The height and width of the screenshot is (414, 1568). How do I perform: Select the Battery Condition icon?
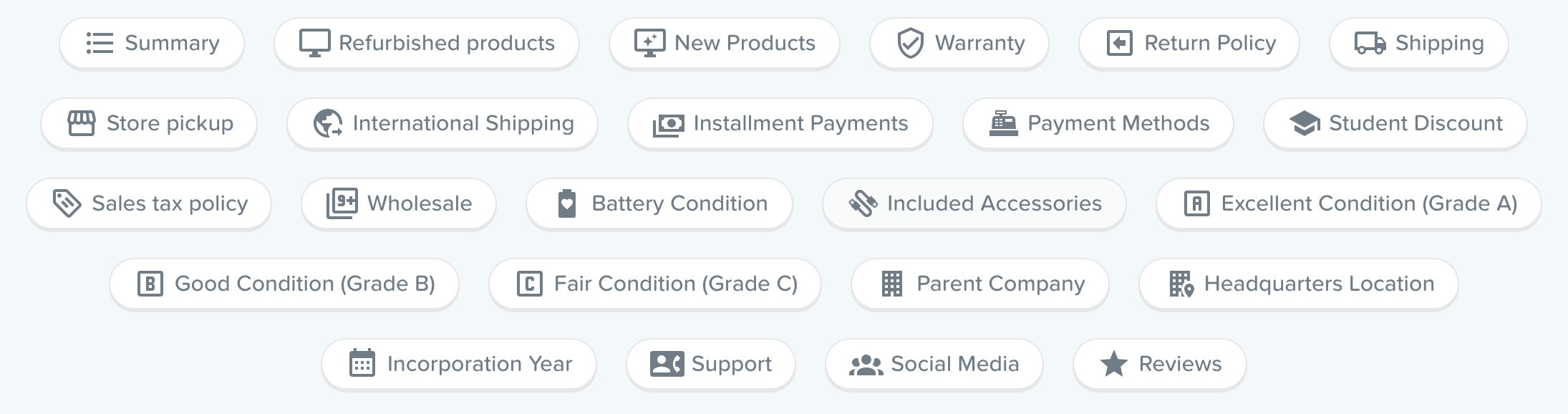click(x=566, y=203)
